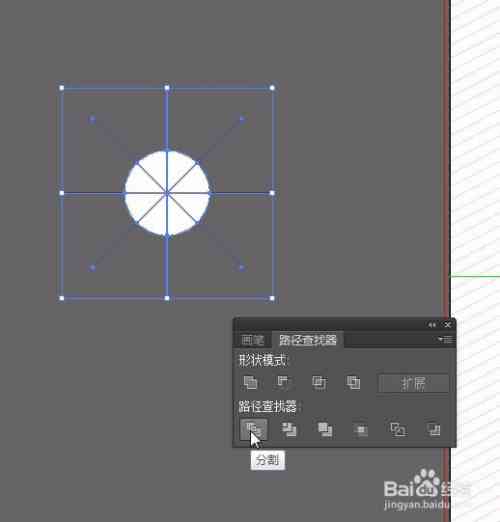Click the middle-right bounding box handle
Screen dimensions: 500x522
pos(272,193)
